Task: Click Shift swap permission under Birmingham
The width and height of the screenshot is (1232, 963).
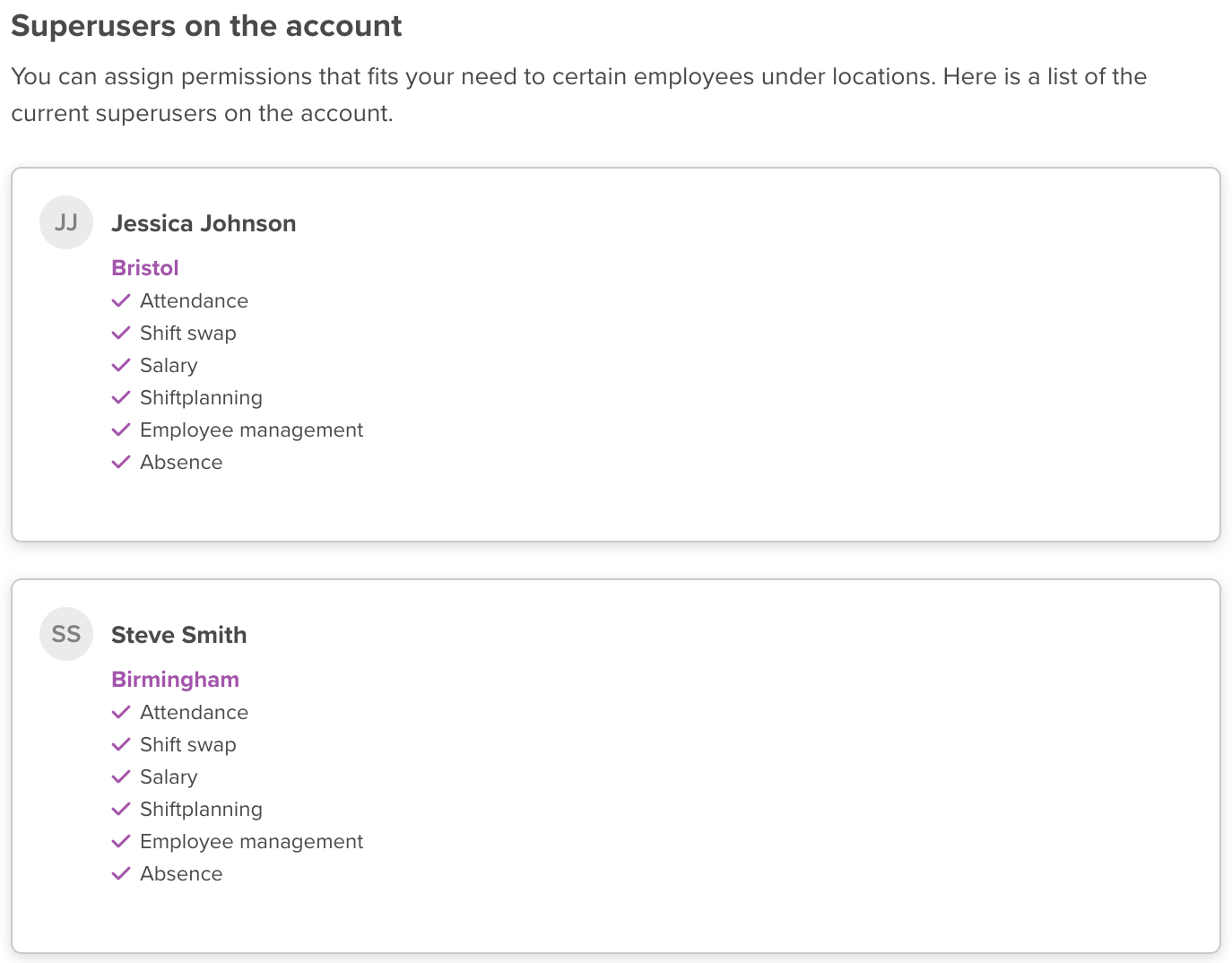Action: tap(187, 744)
